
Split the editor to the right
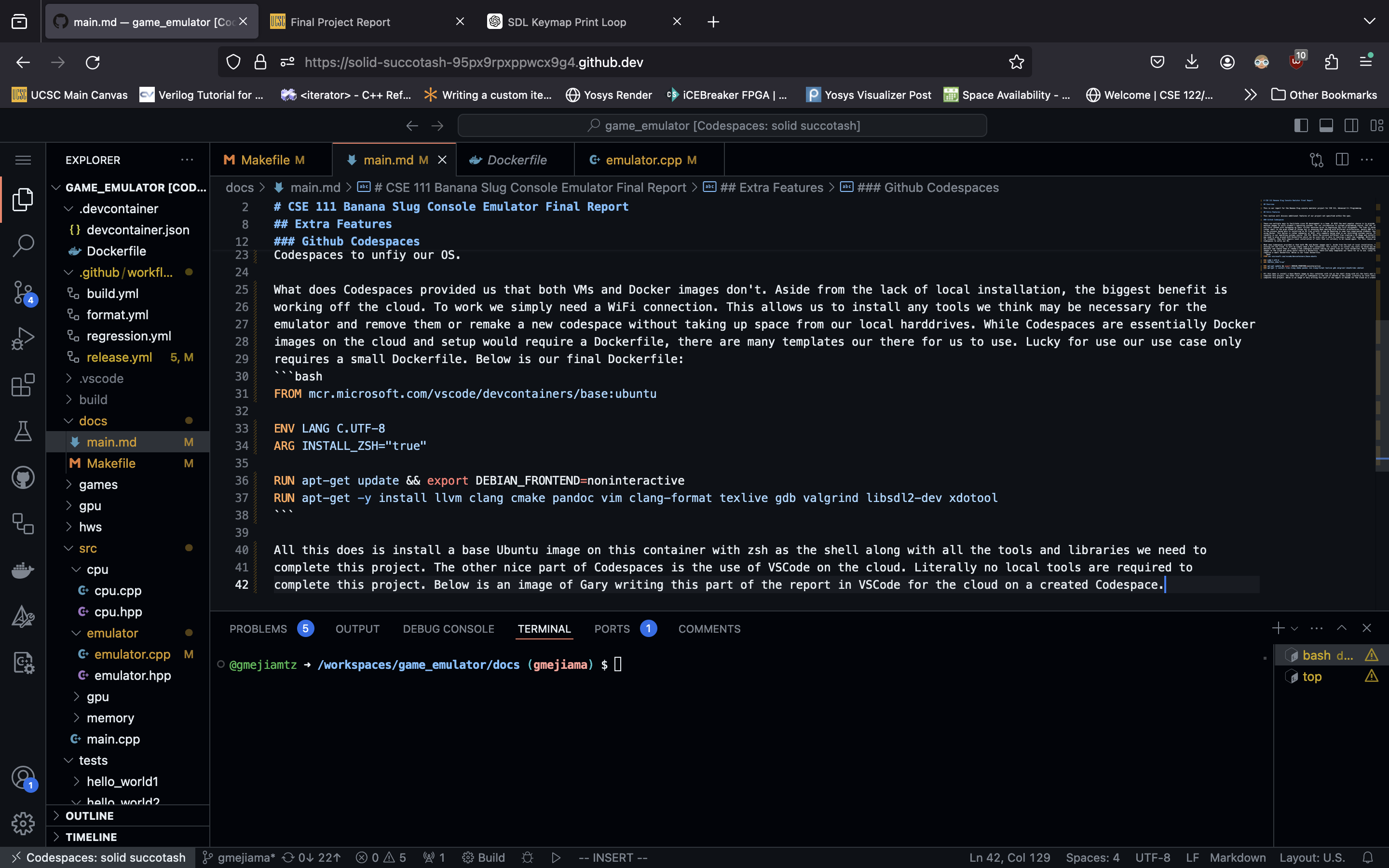tap(1342, 160)
